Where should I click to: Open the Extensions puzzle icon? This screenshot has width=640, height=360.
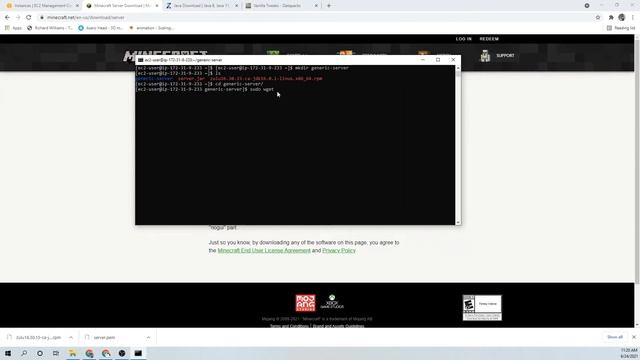click(x=611, y=18)
